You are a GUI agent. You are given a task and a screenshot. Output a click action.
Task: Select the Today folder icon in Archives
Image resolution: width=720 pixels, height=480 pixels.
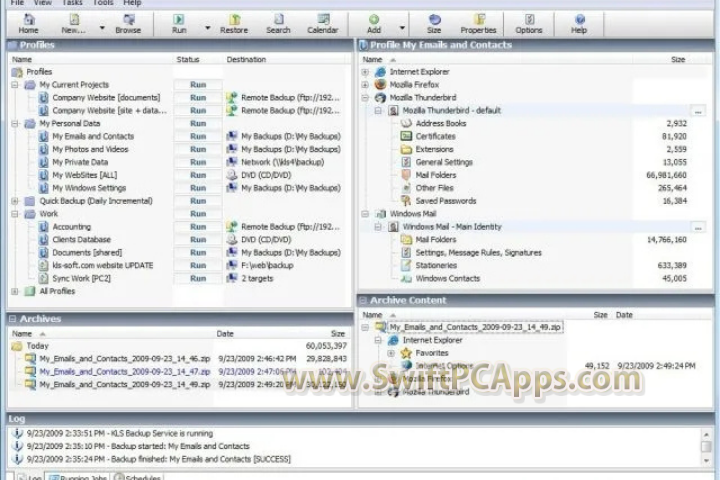click(x=17, y=346)
